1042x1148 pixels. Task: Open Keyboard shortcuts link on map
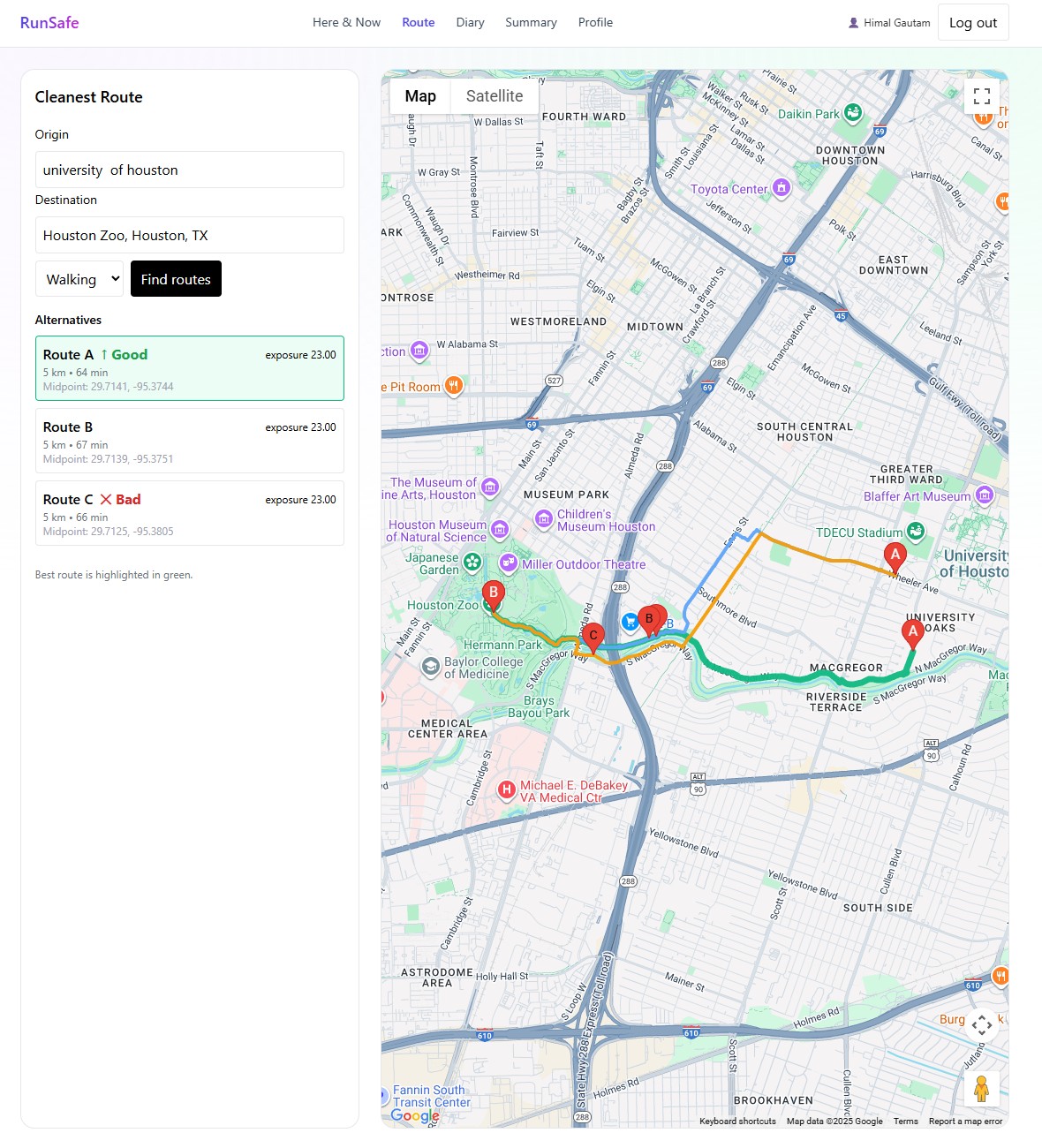(x=737, y=1121)
